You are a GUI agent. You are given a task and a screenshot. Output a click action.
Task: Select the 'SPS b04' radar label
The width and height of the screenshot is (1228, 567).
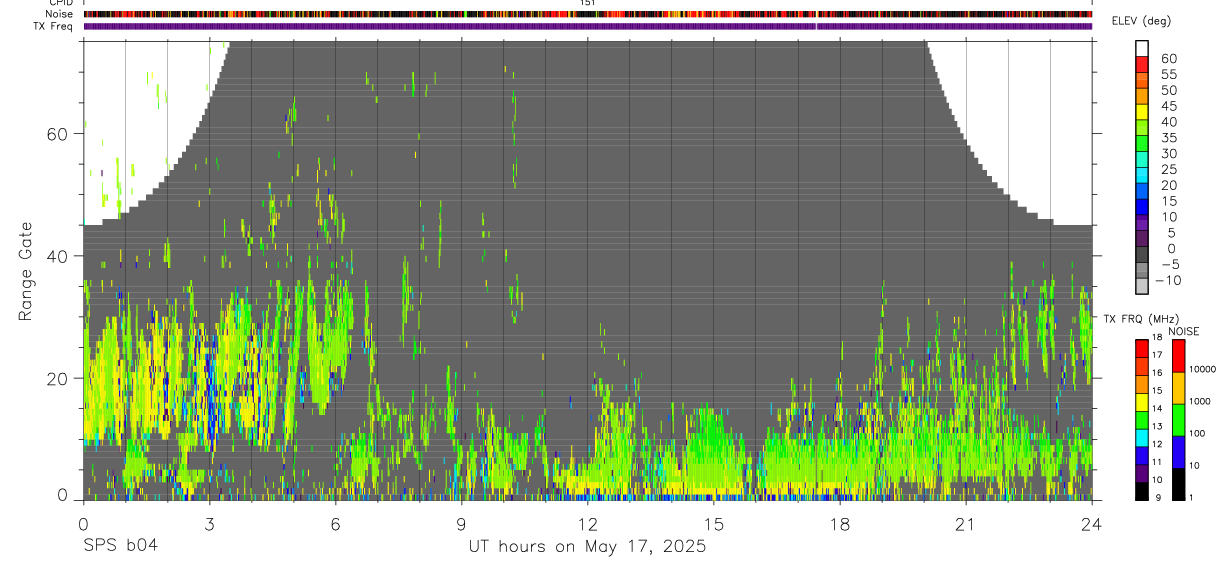point(120,547)
